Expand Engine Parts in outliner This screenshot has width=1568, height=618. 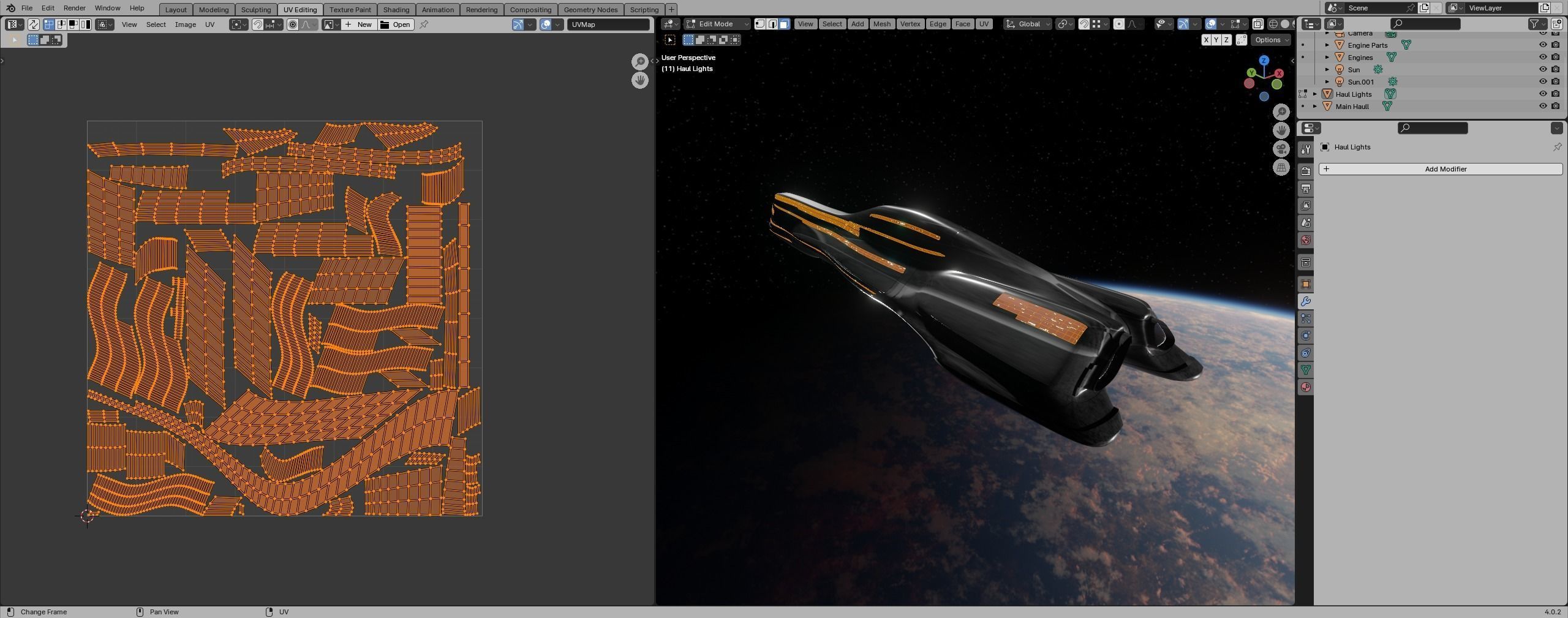1327,45
